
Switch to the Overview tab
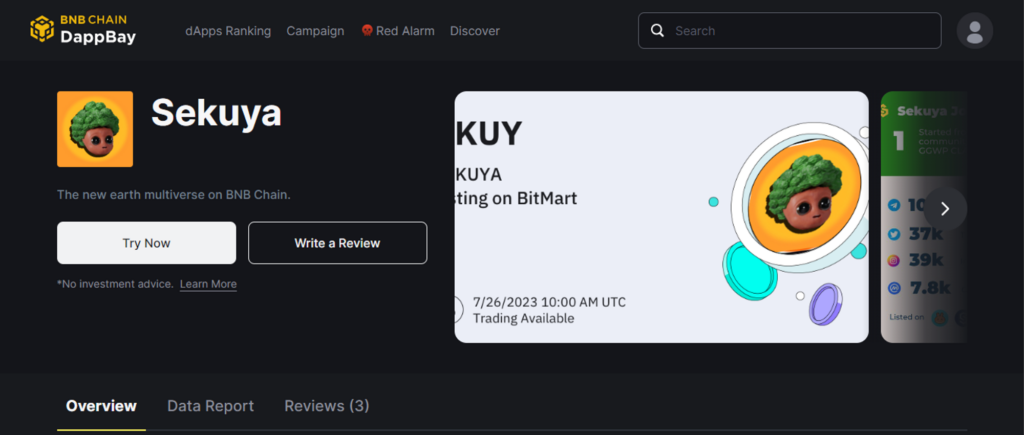tap(101, 406)
